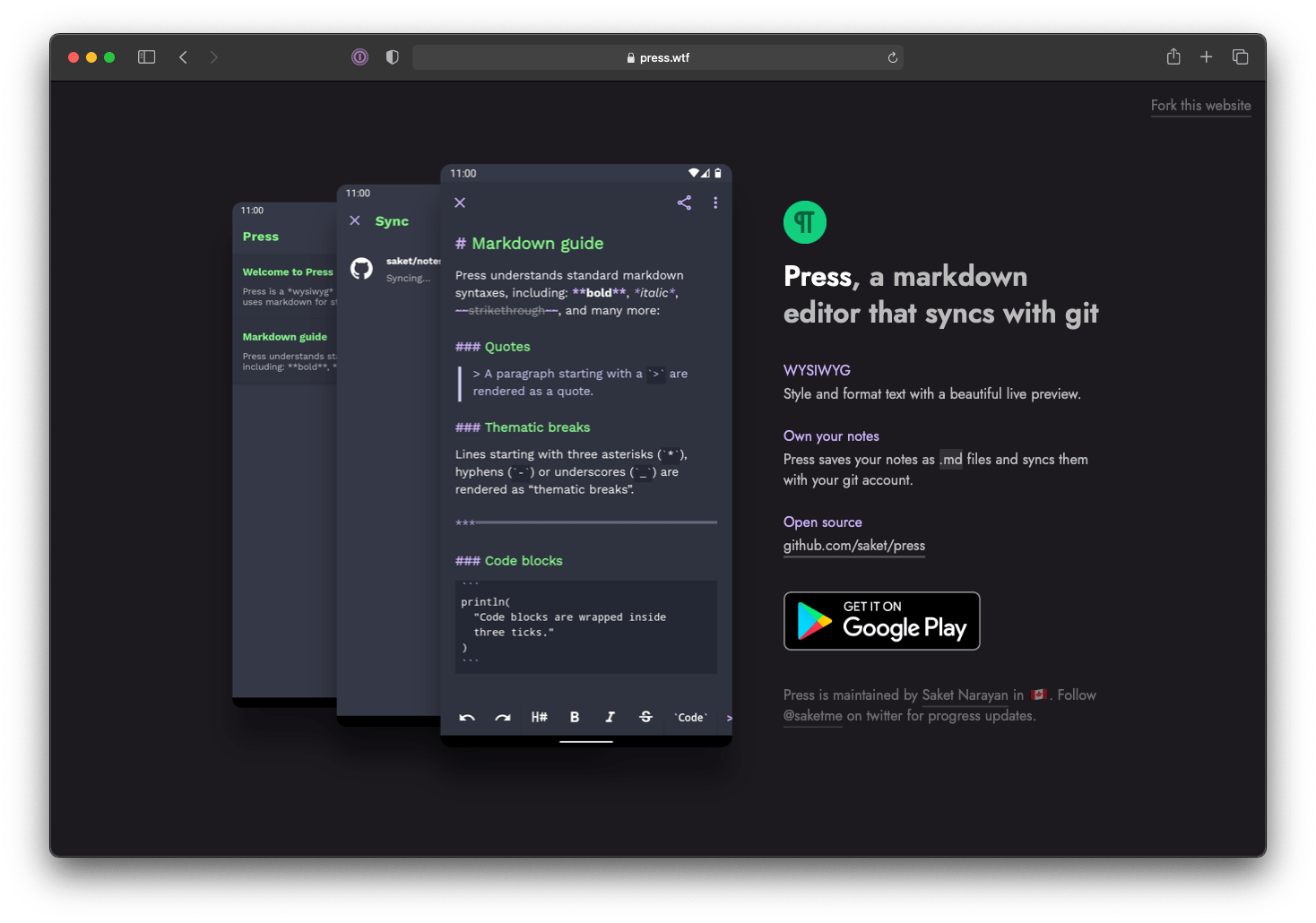Click the .md inline code text
The height and width of the screenshot is (923, 1316).
951,460
